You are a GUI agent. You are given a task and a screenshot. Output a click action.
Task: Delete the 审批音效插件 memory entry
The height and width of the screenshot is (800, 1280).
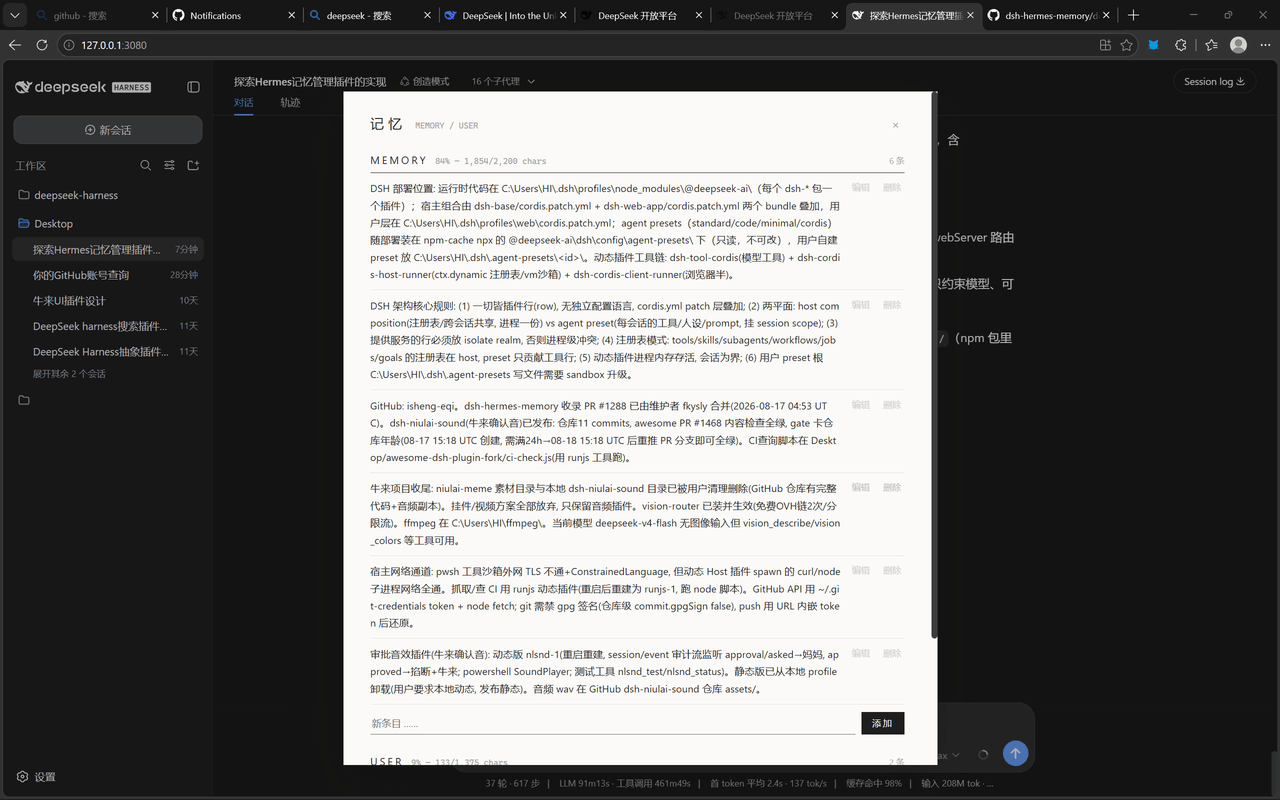(892, 653)
